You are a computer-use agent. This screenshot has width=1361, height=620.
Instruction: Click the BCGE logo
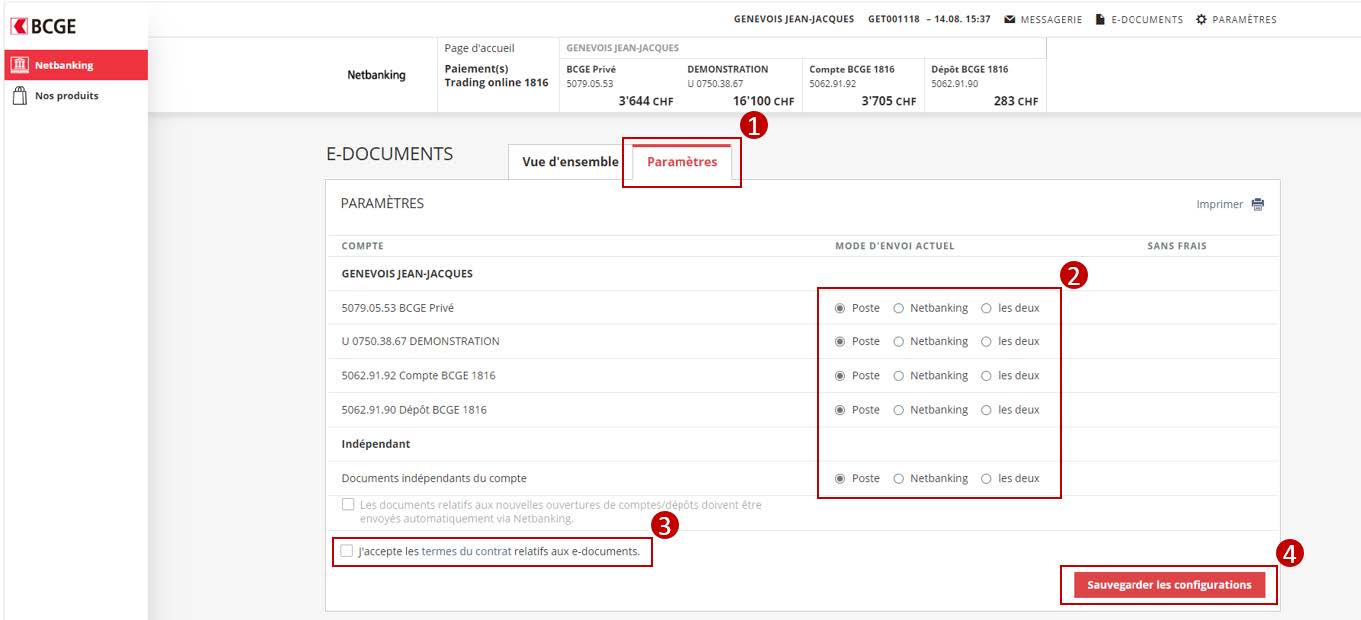point(43,26)
